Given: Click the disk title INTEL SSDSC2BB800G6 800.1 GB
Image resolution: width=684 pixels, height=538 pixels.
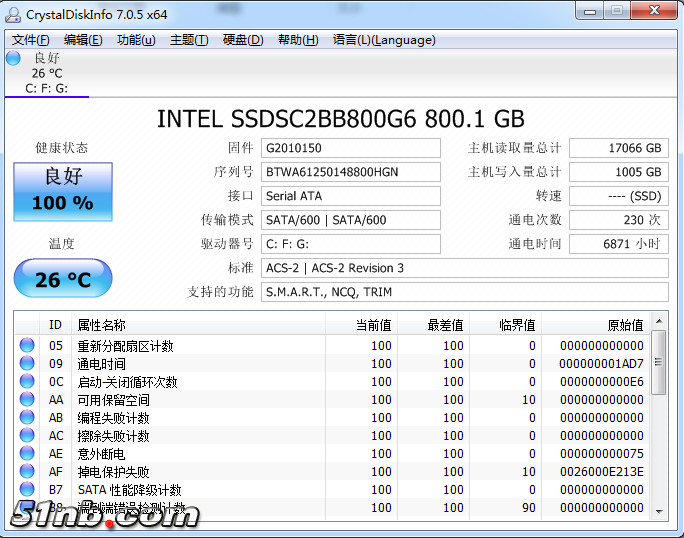Looking at the screenshot, I should (x=340, y=119).
